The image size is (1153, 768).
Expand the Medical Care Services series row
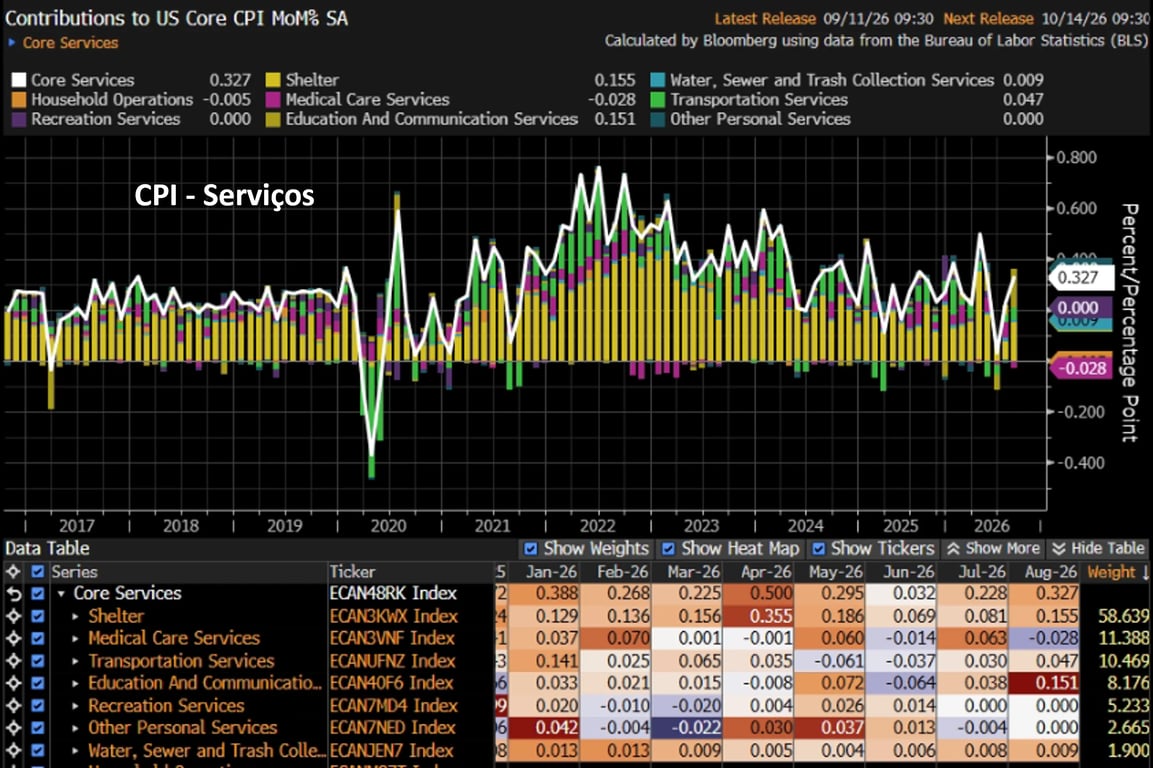(76, 639)
